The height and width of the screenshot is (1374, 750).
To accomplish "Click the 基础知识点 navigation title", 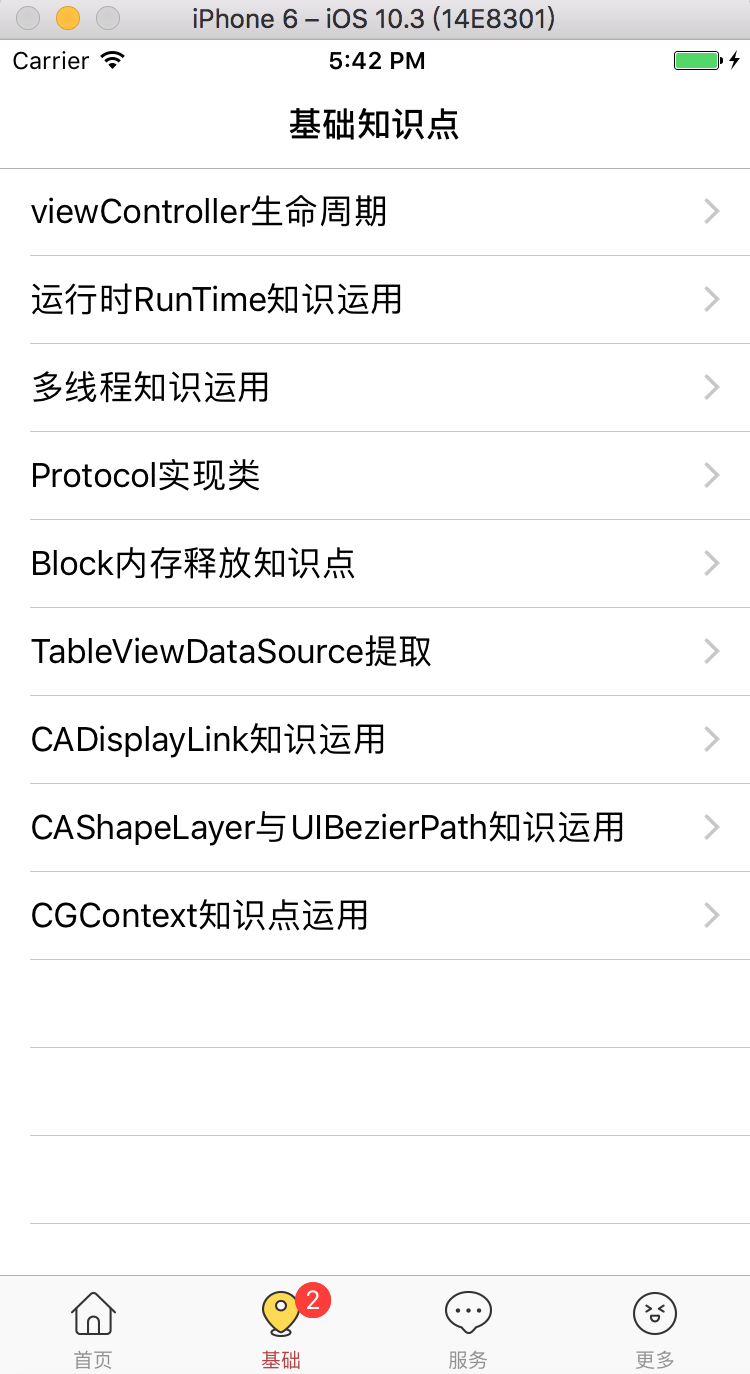I will click(x=374, y=125).
